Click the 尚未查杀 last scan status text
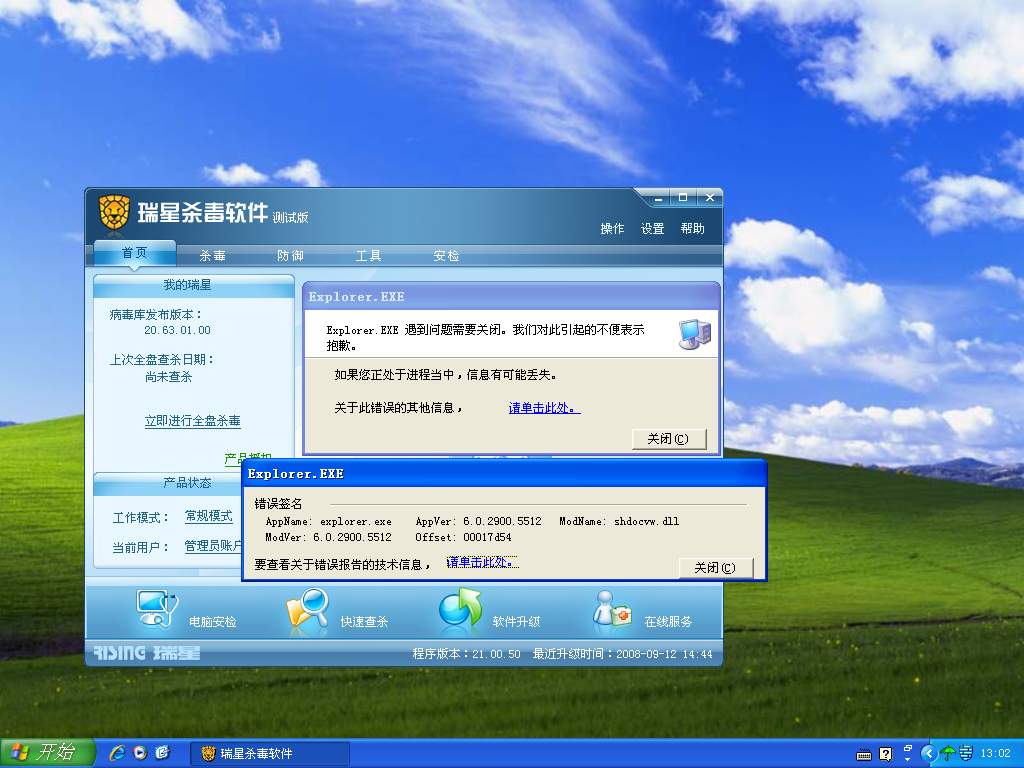 coord(168,377)
